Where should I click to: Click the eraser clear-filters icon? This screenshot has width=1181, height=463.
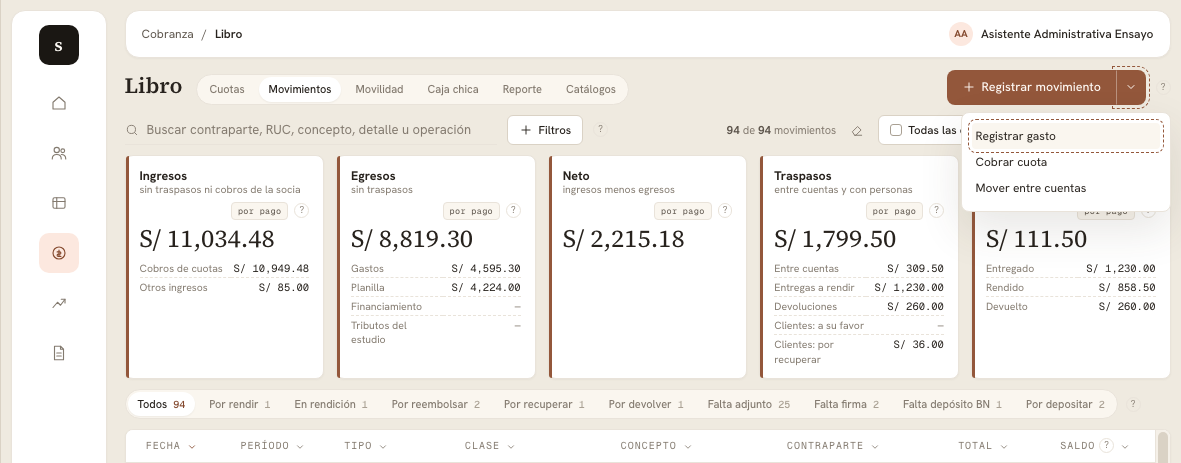tap(856, 130)
